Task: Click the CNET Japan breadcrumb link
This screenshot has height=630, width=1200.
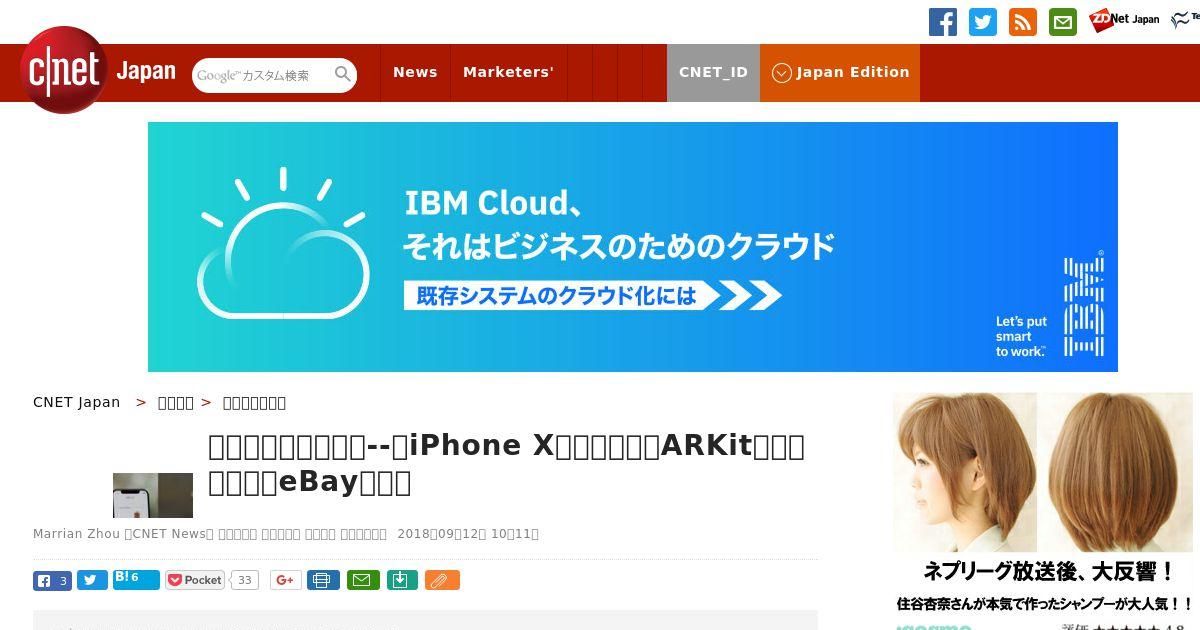Action: pyautogui.click(x=76, y=402)
